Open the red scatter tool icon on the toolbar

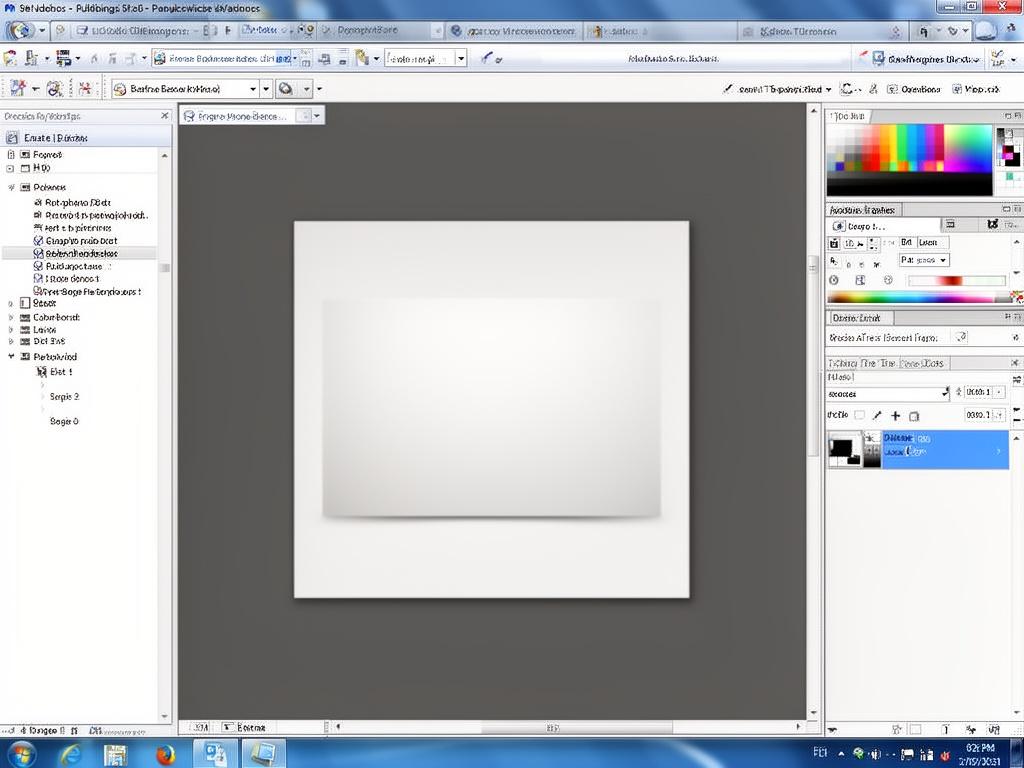click(85, 87)
